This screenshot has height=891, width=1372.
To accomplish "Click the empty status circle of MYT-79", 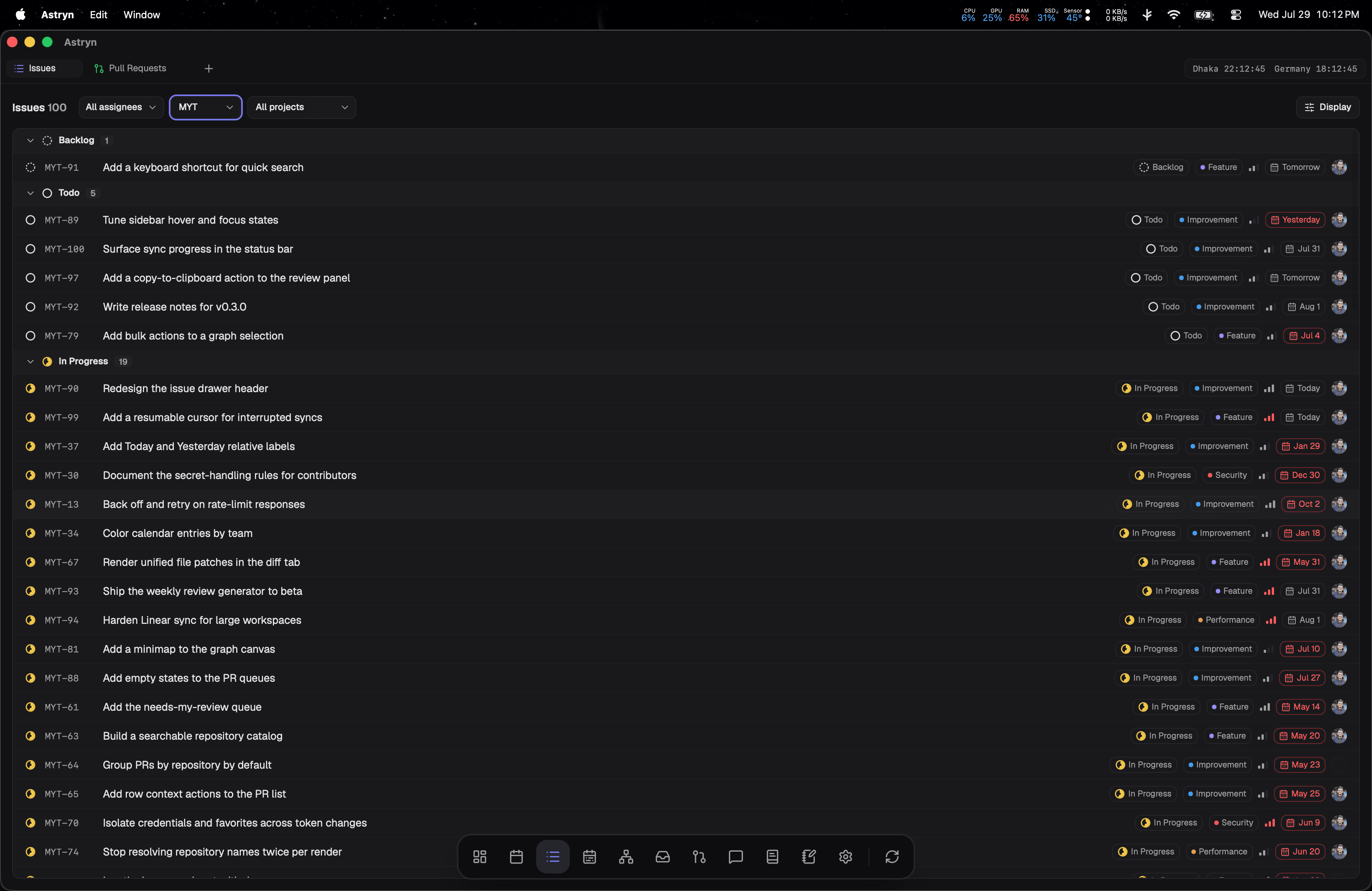I will click(30, 336).
